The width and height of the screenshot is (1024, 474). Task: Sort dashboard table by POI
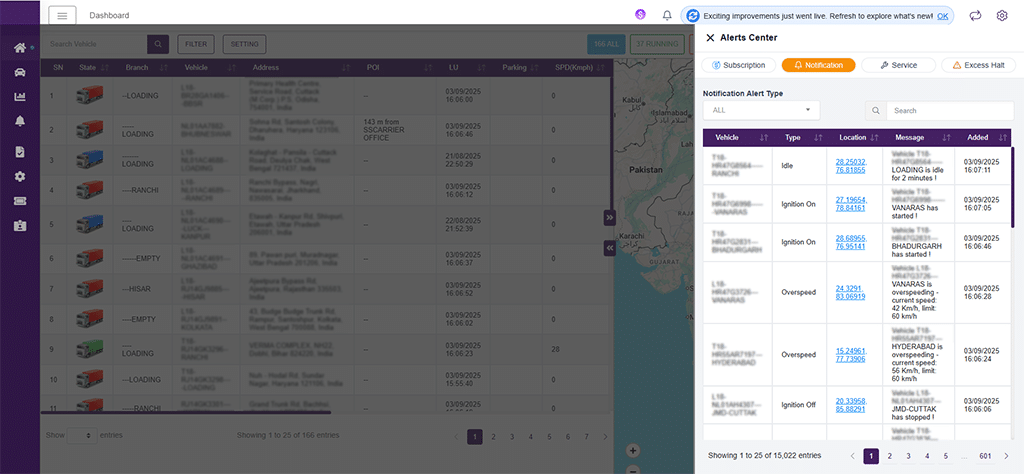(428, 67)
